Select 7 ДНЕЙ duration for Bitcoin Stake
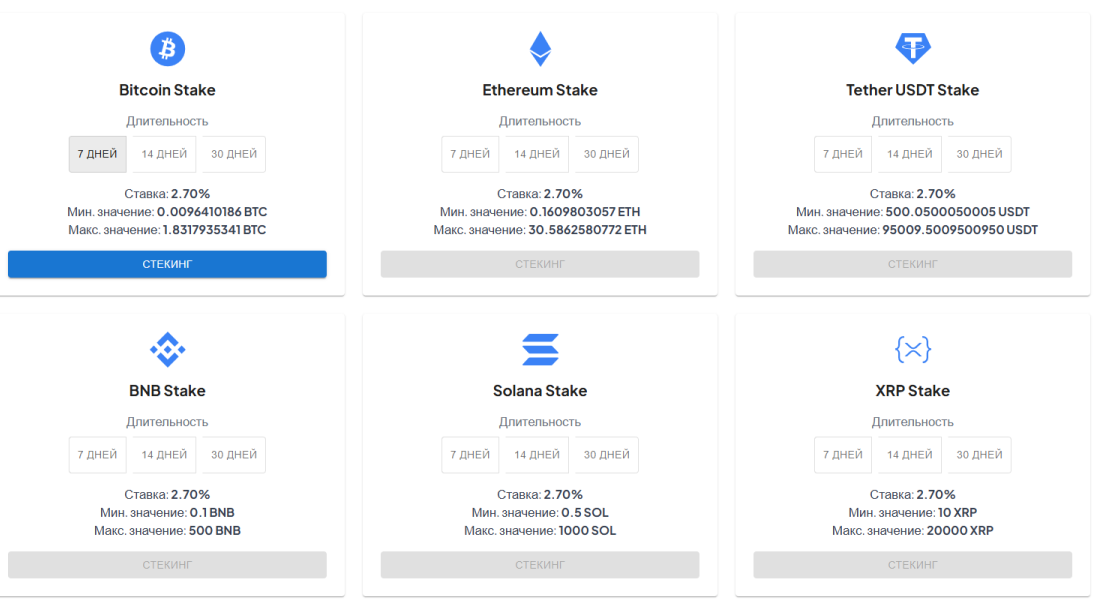Viewport: 1114px width, 603px height. point(97,154)
